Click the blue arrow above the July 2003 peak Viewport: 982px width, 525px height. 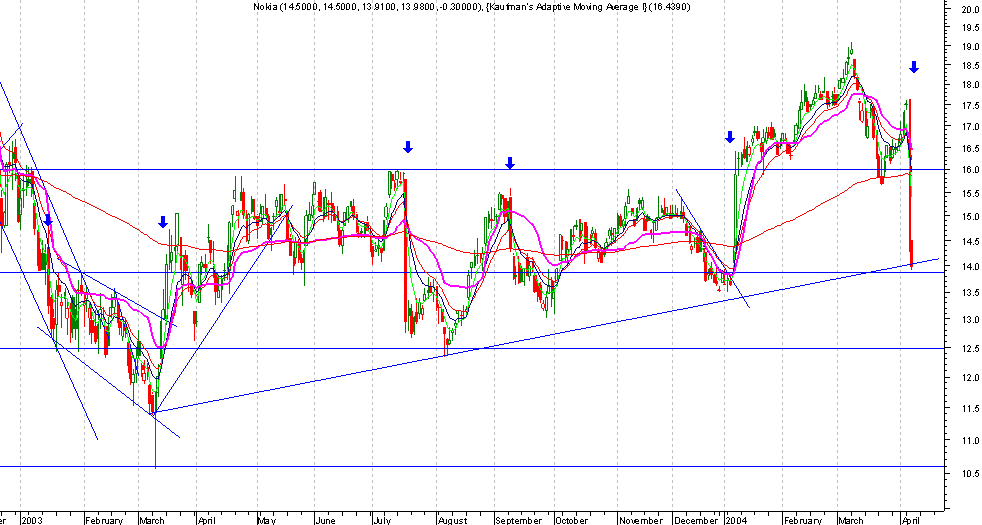click(x=408, y=147)
